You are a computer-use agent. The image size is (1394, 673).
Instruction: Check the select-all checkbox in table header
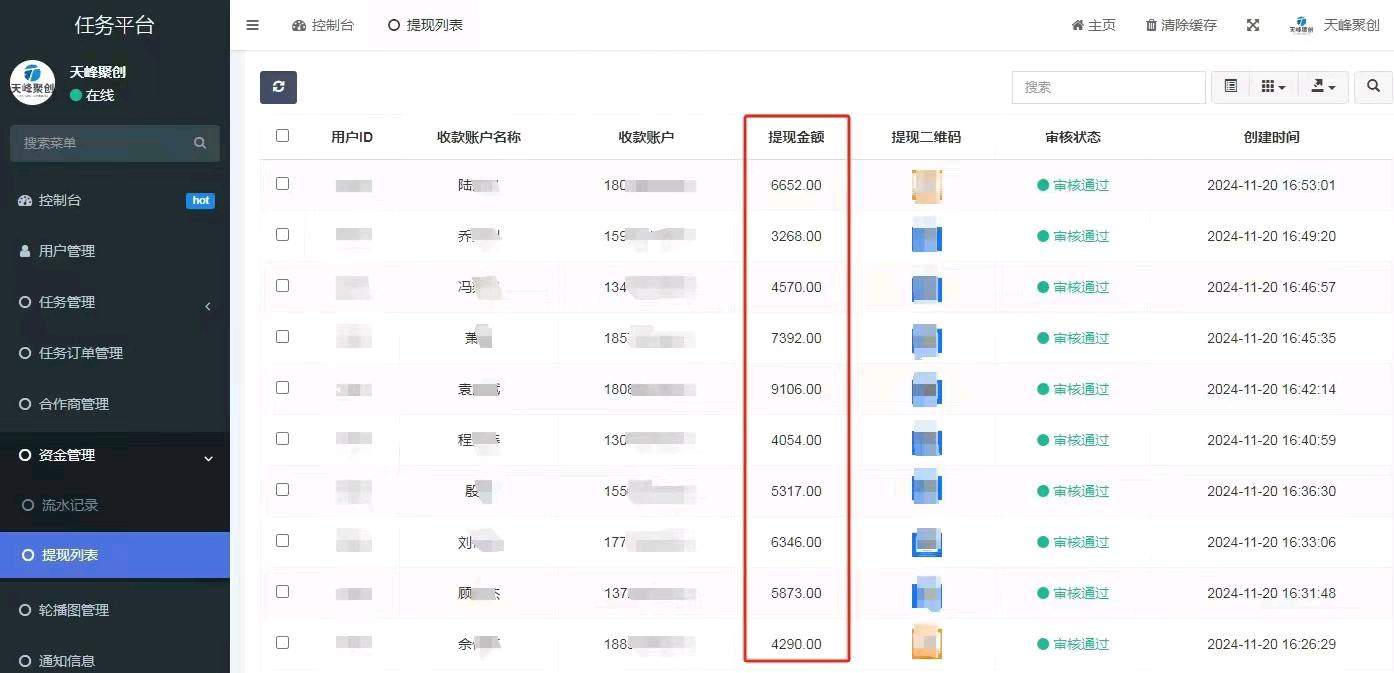(282, 136)
